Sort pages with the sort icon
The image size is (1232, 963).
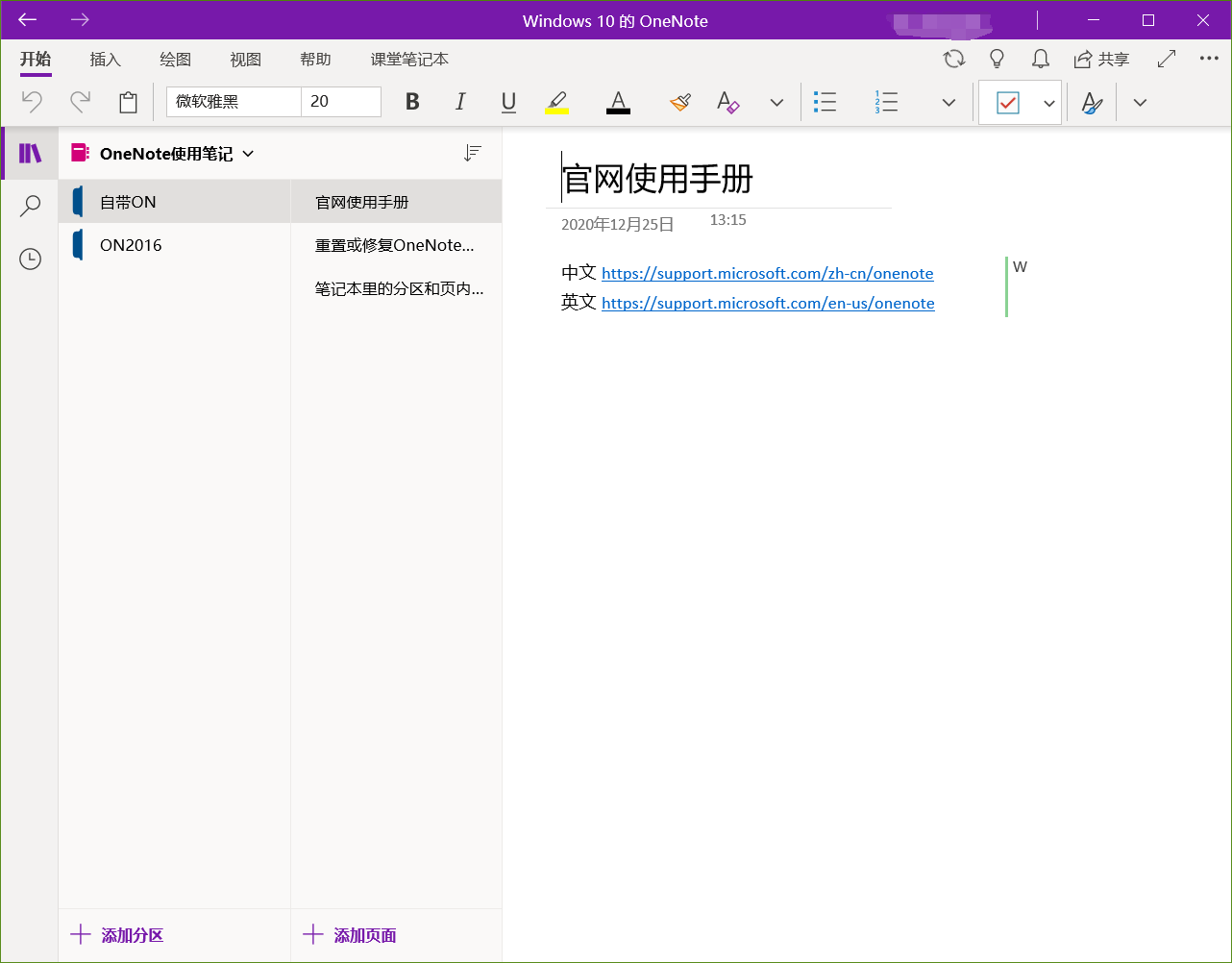[x=472, y=153]
